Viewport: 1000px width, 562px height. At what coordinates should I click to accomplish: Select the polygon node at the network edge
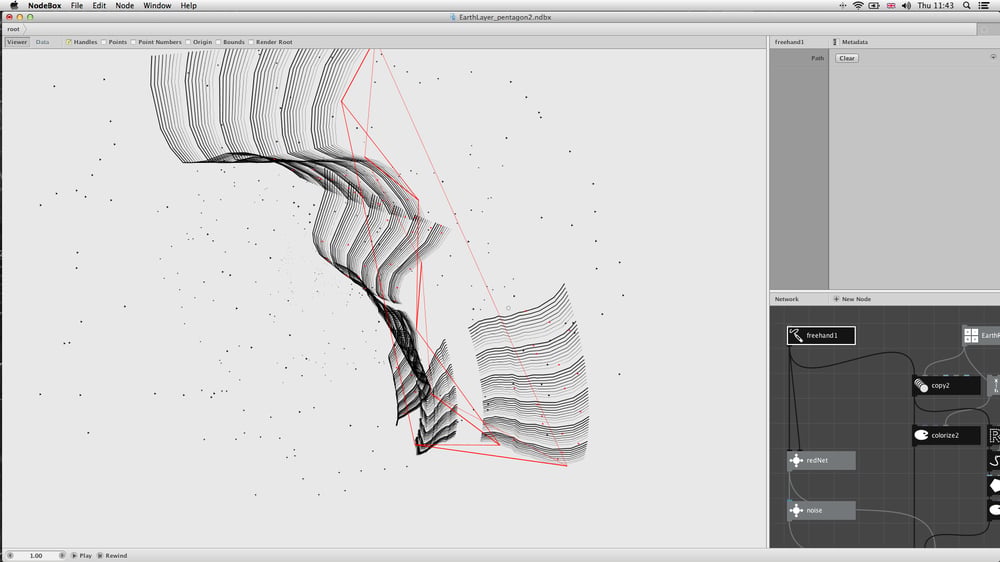(994, 485)
